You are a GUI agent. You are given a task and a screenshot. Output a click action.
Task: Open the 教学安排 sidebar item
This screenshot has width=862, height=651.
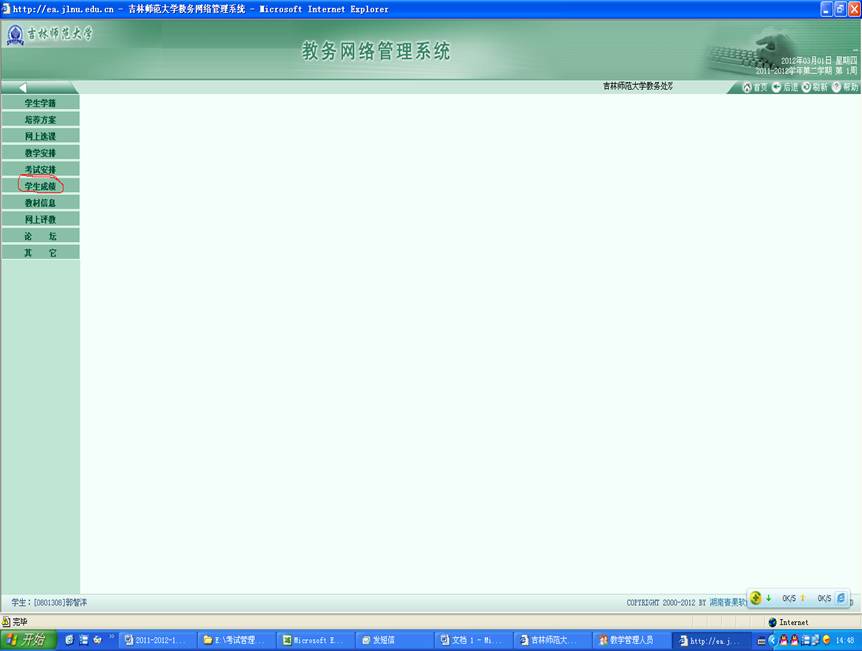point(40,153)
